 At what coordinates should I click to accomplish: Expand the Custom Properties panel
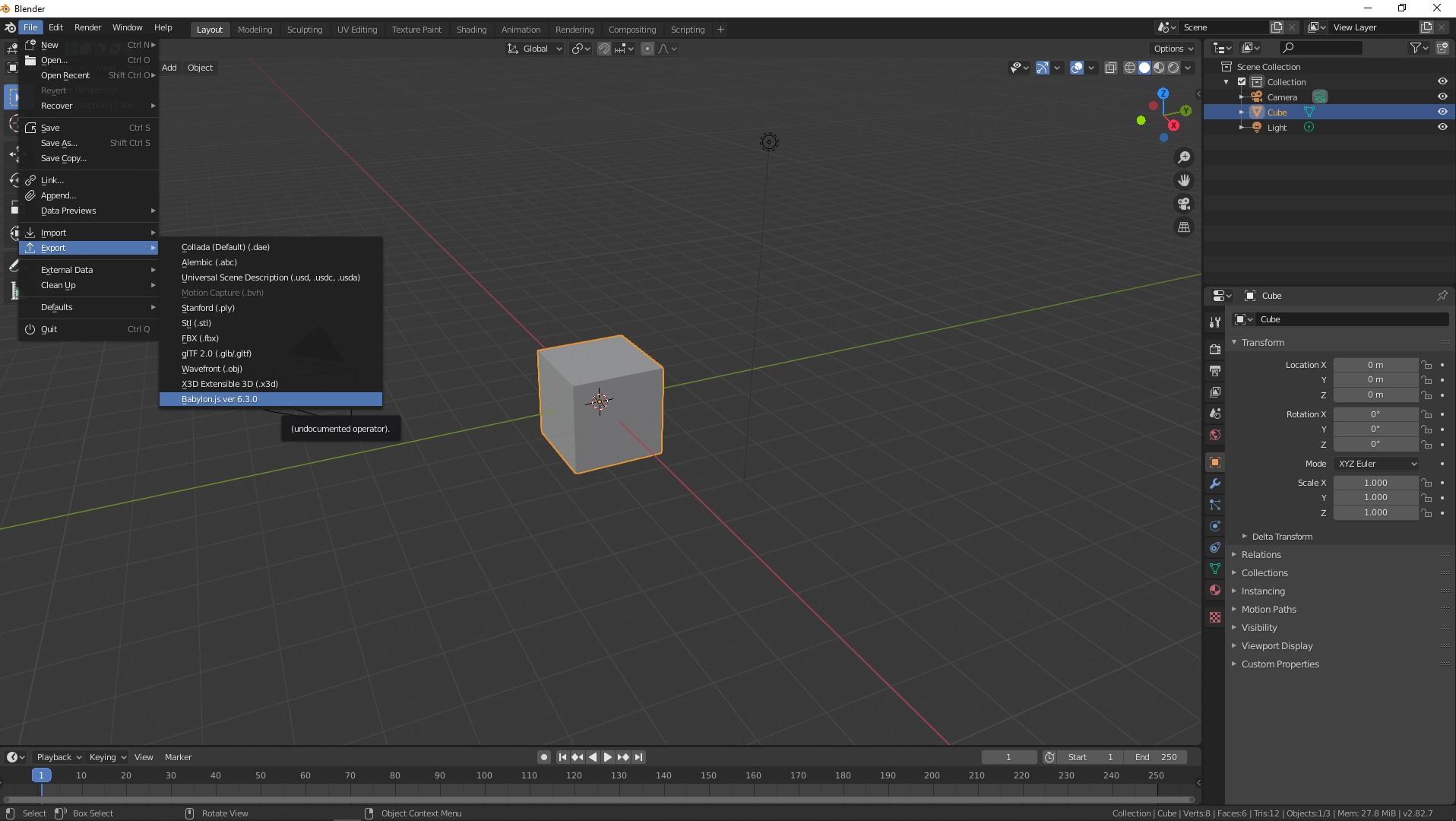click(x=1280, y=664)
